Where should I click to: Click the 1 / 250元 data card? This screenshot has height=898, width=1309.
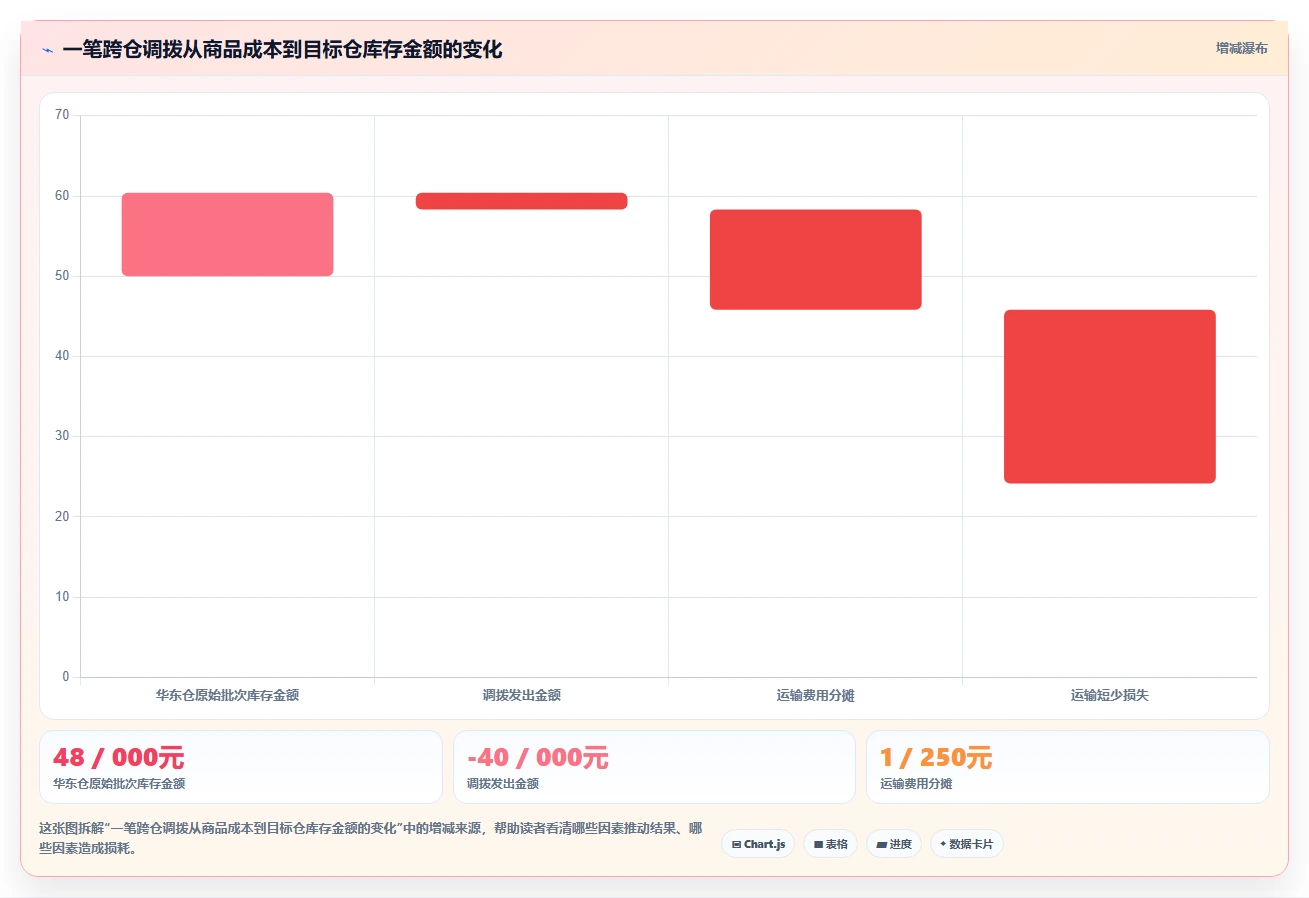click(1067, 767)
